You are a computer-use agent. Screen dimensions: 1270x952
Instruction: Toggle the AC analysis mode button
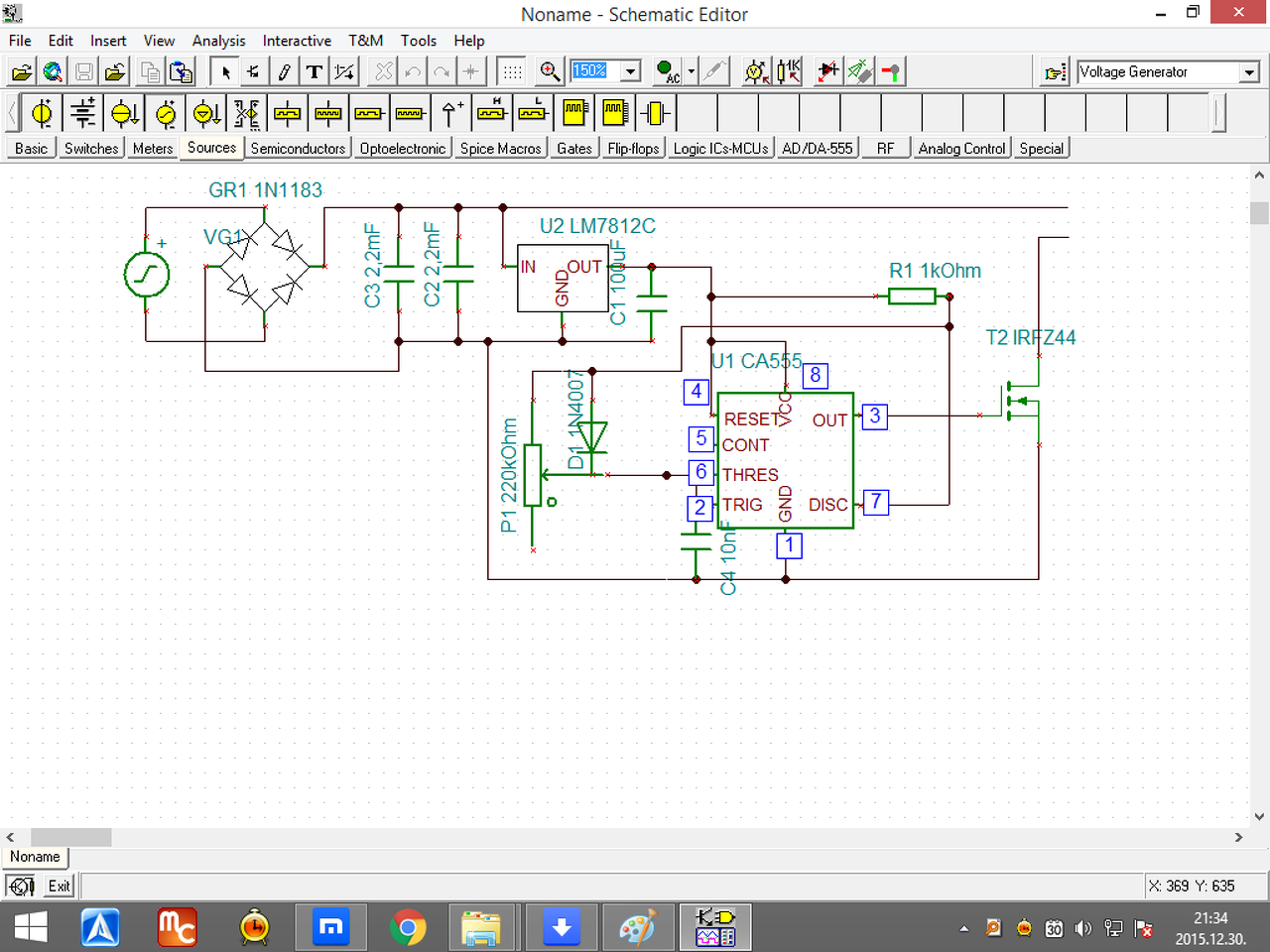[x=668, y=71]
